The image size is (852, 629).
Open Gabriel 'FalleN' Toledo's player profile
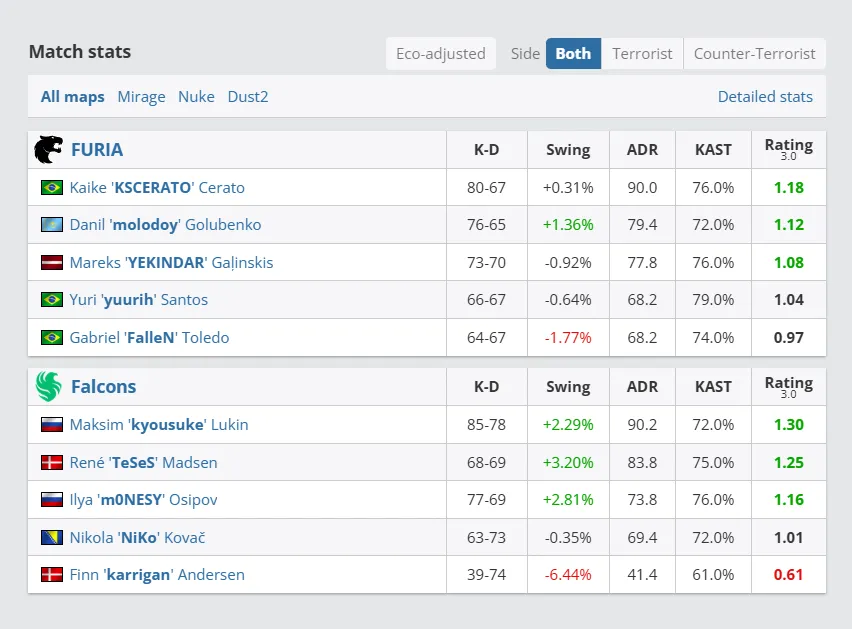pos(149,337)
